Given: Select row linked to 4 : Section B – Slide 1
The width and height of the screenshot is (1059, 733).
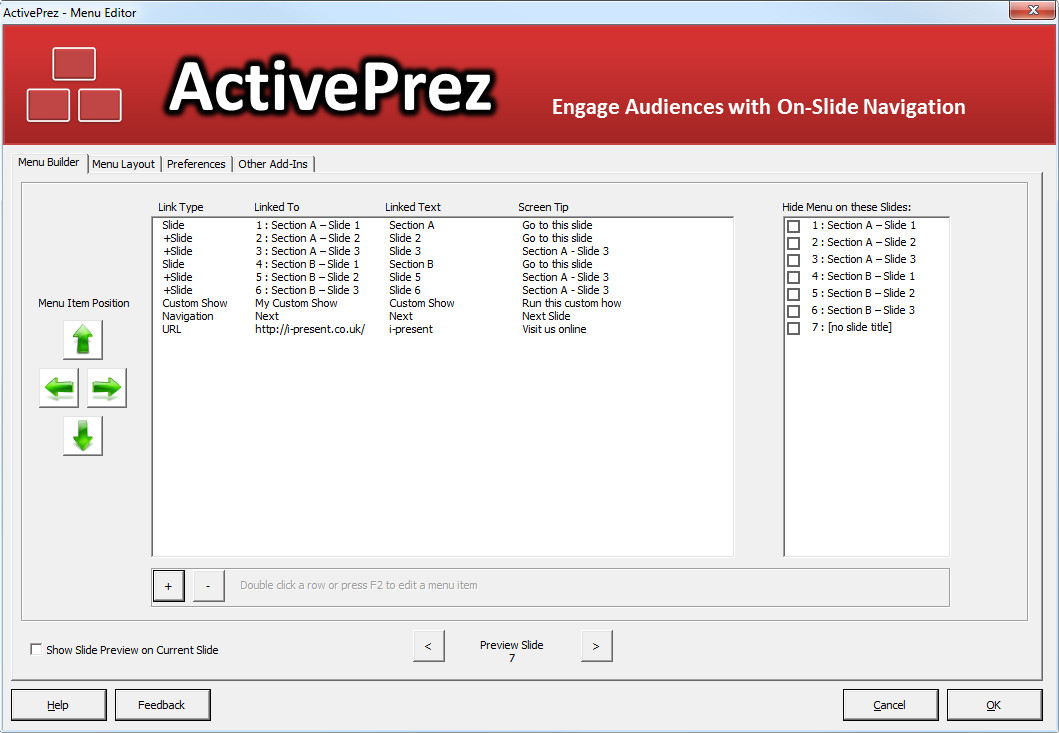Looking at the screenshot, I should [x=442, y=264].
